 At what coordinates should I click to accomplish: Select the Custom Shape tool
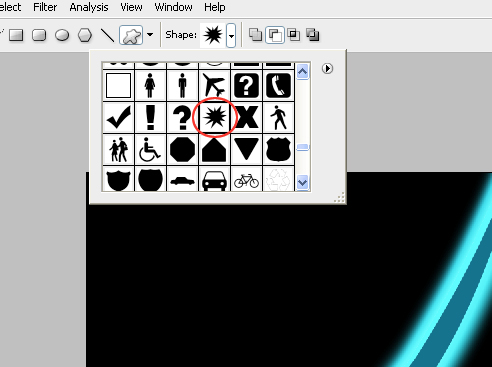(x=131, y=35)
